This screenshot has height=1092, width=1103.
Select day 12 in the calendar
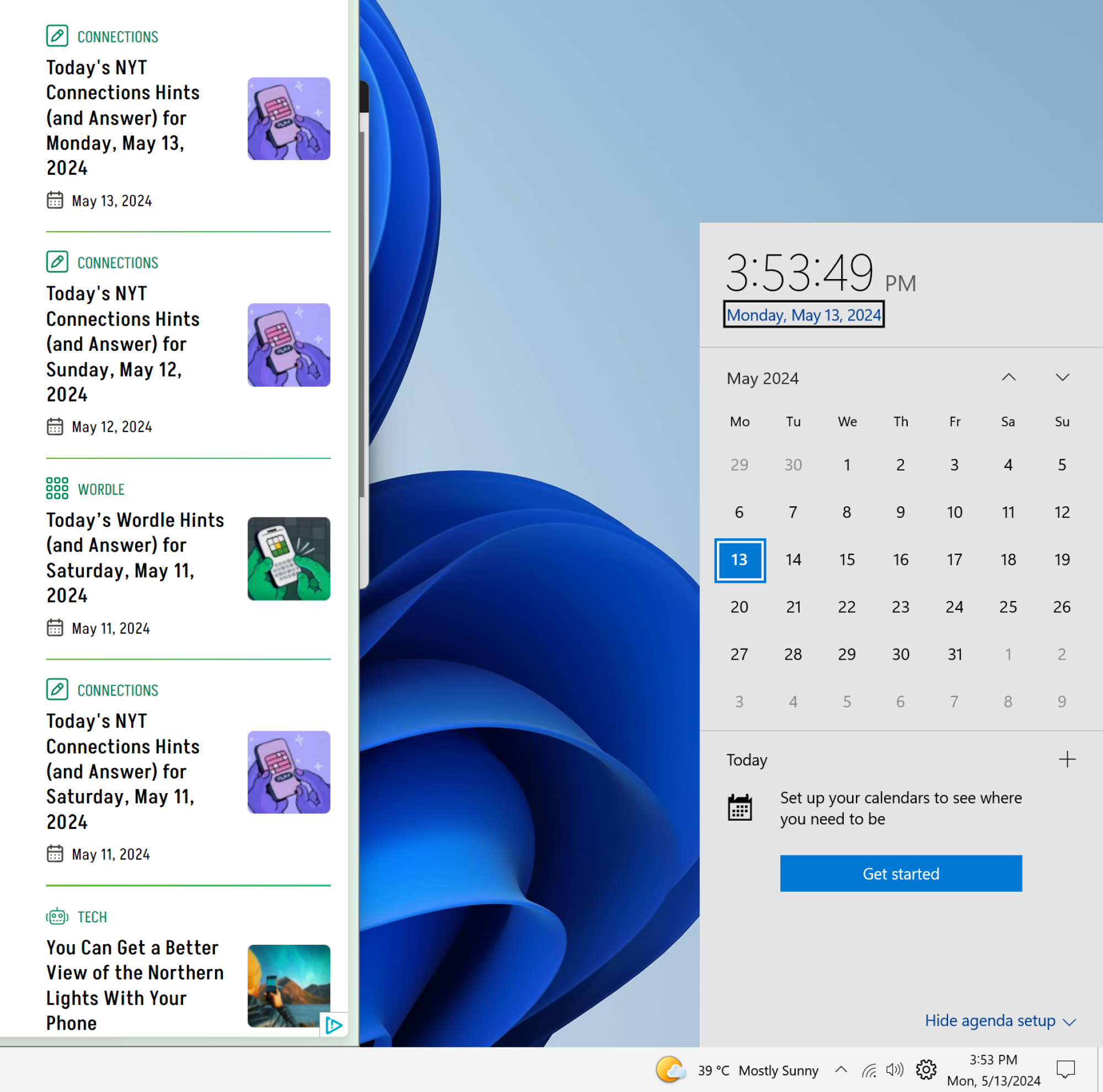pos(1062,512)
